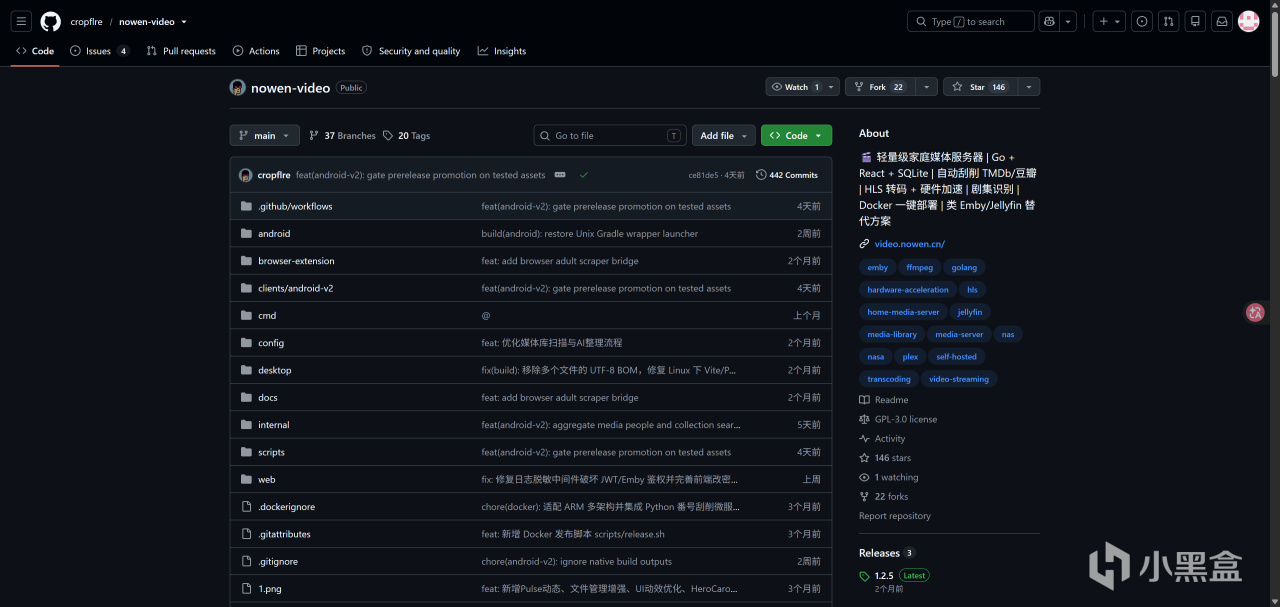This screenshot has height=607, width=1280.
Task: Star the nowen-video repository
Action: pyautogui.click(x=980, y=87)
